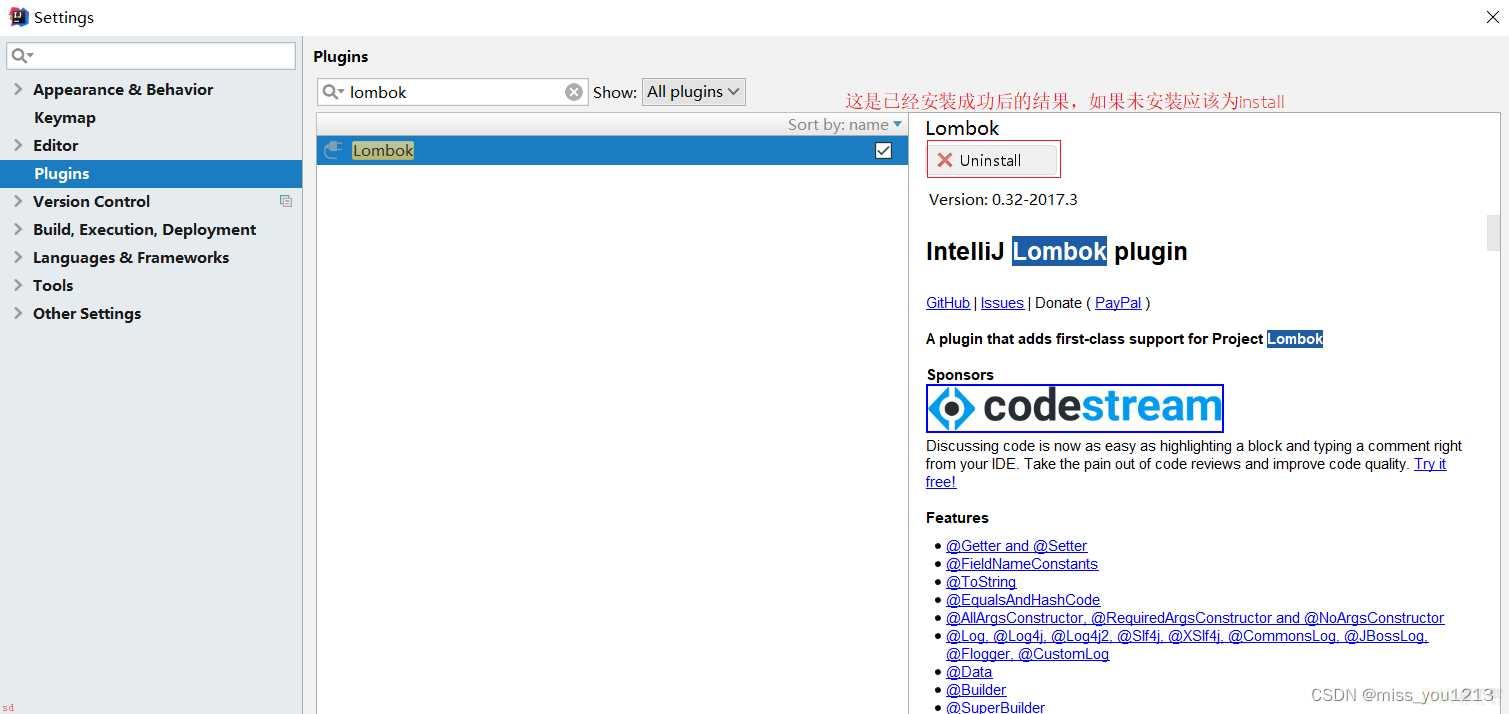Viewport: 1509px width, 714px height.
Task: Open the Show All plugins dropdown
Action: pyautogui.click(x=693, y=92)
